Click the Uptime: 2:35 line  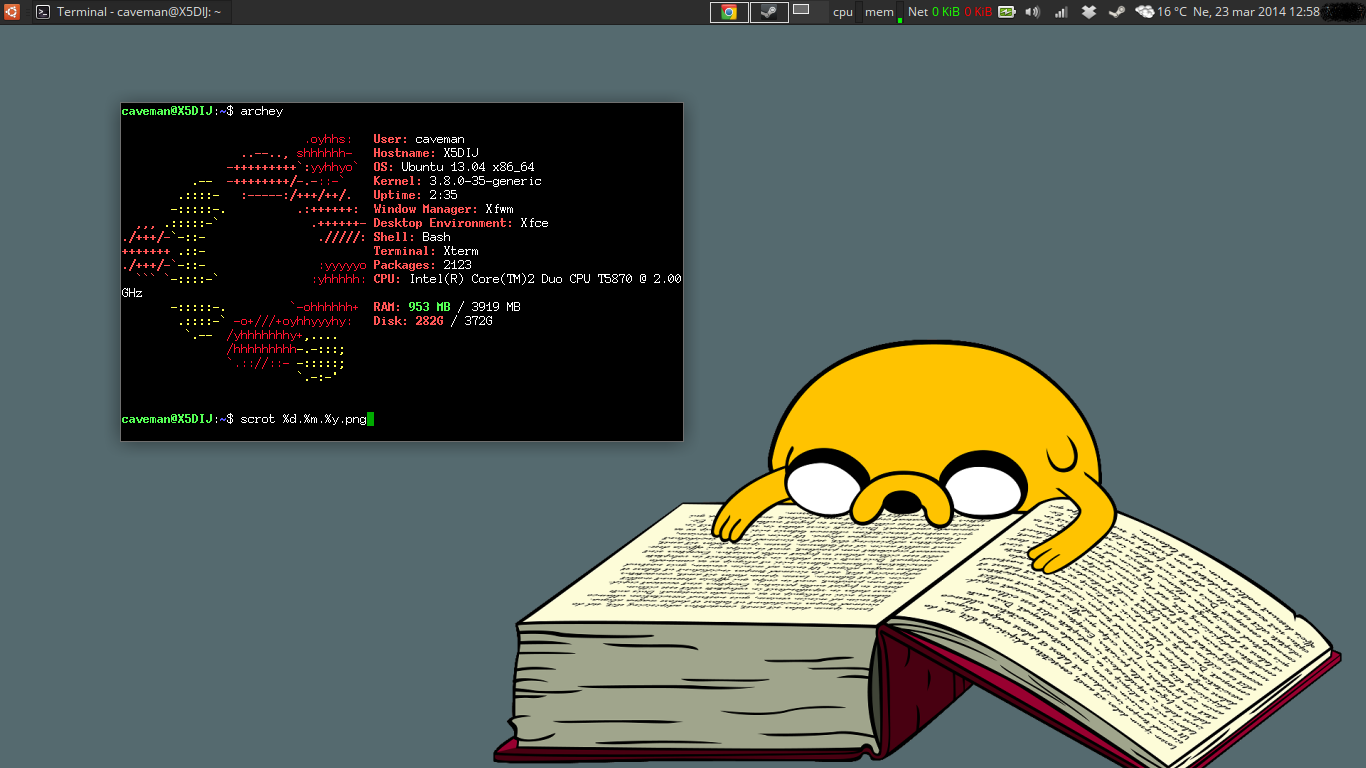coord(415,195)
